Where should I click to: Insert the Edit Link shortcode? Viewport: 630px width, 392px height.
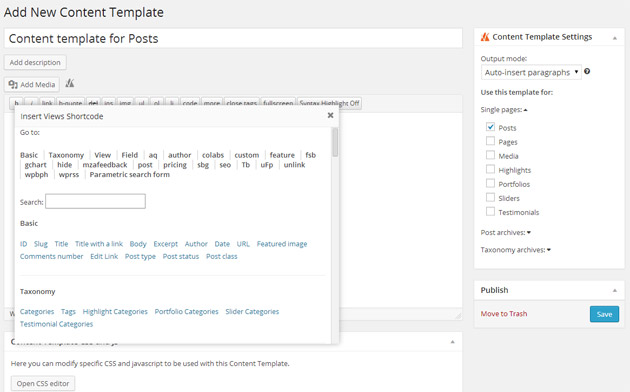click(104, 256)
